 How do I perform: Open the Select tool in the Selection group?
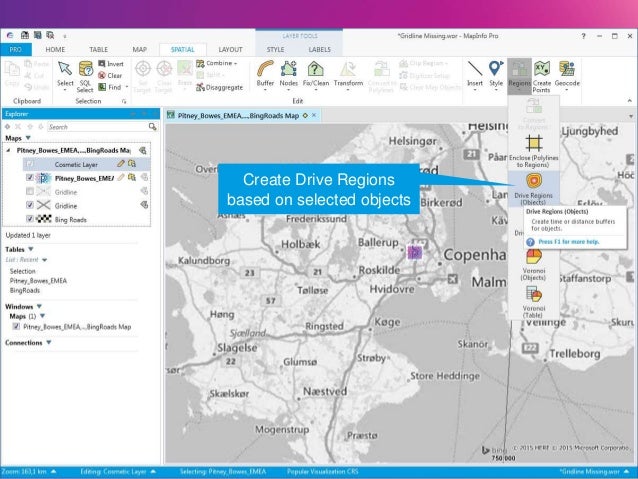pos(65,76)
